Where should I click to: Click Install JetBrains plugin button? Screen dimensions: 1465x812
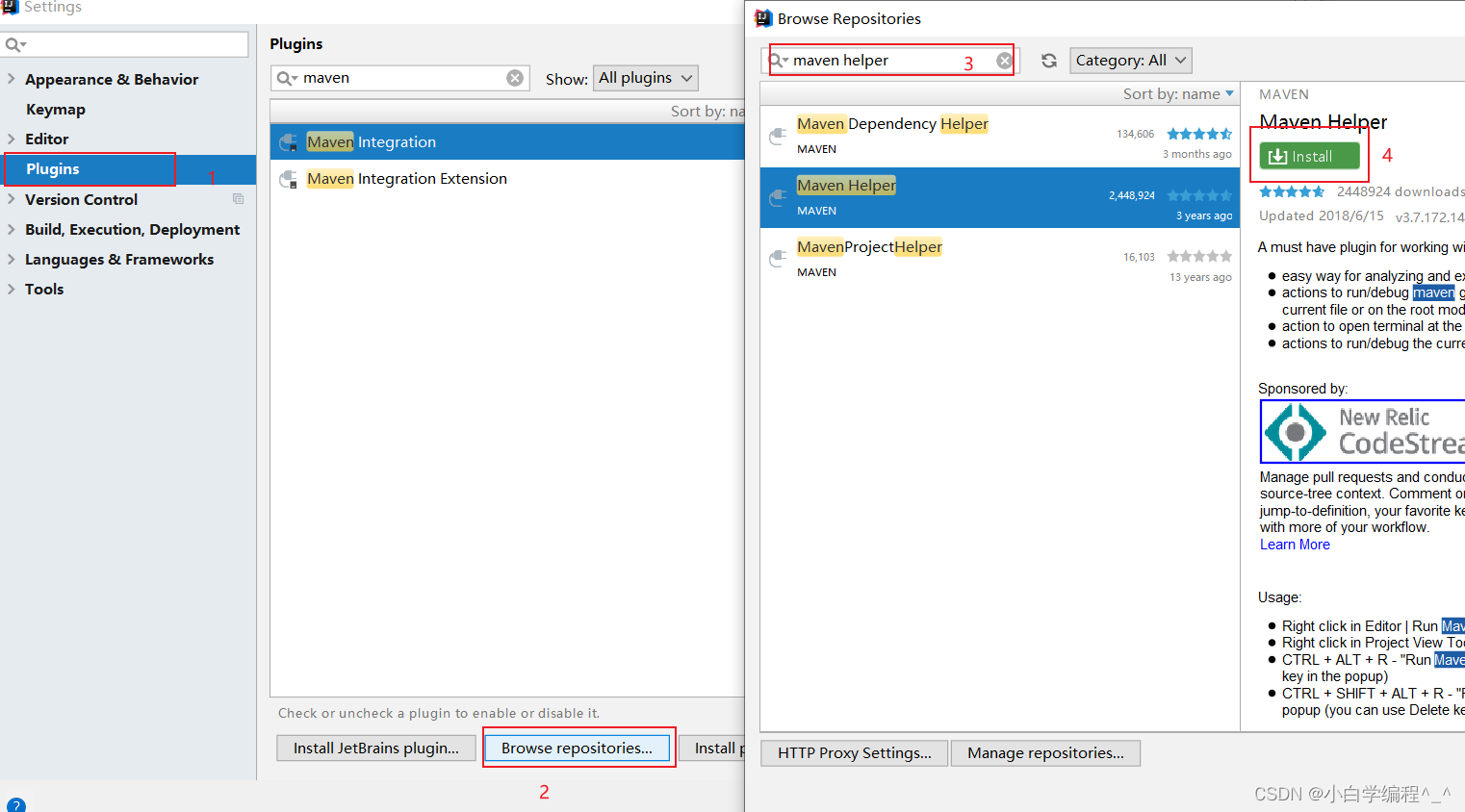pyautogui.click(x=376, y=748)
